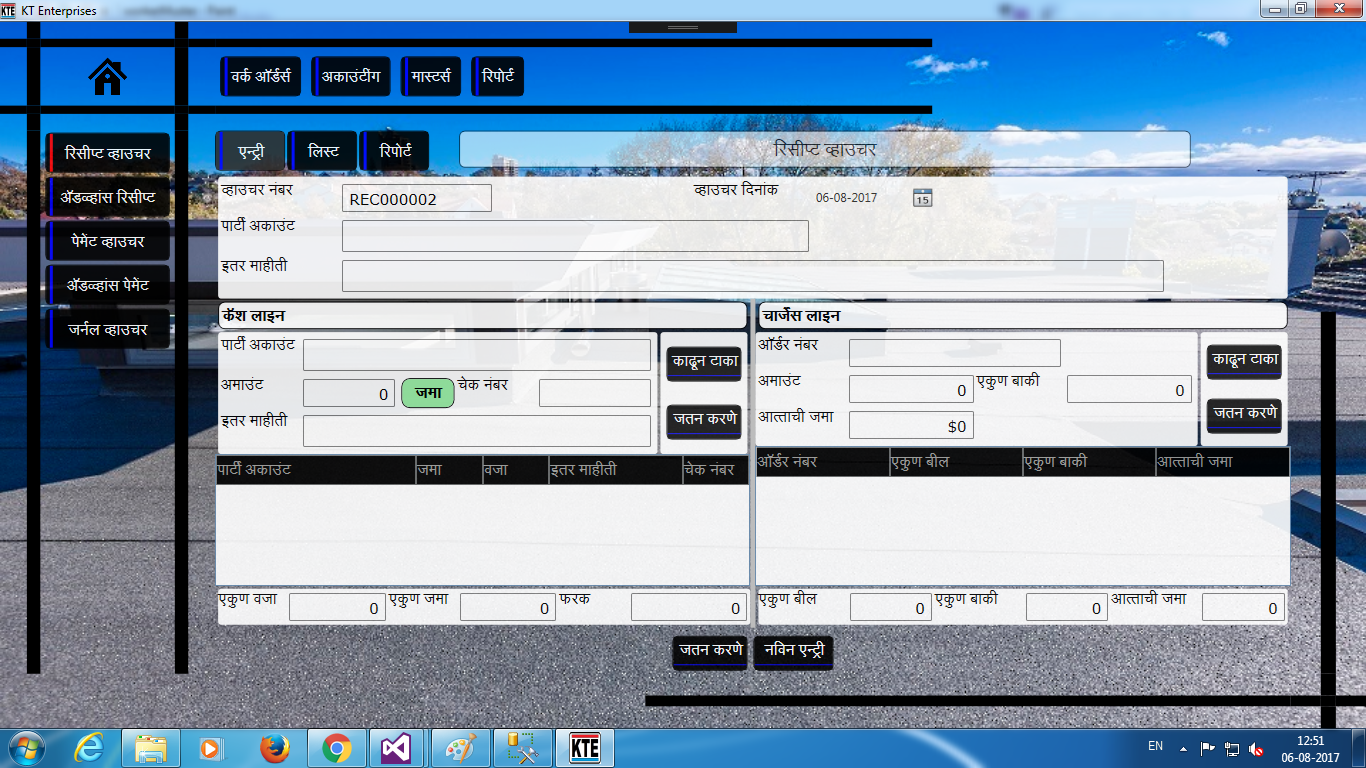Open the header पार्टी अकाउंट combo box

[575, 236]
